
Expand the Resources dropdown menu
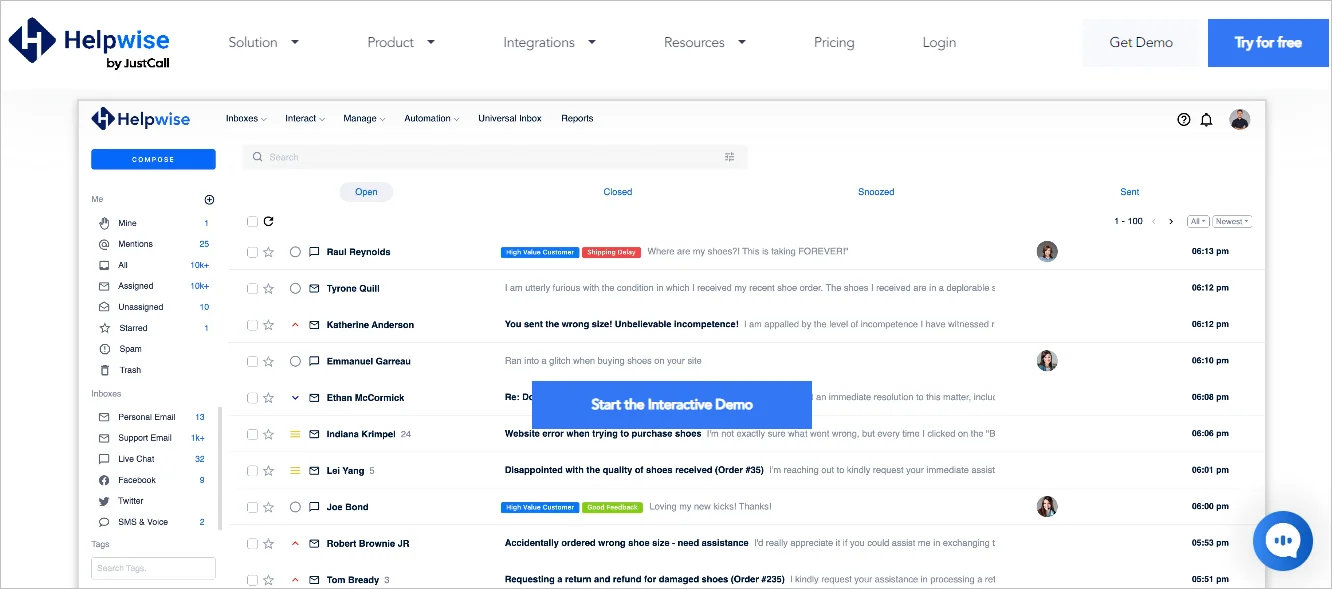click(x=705, y=42)
